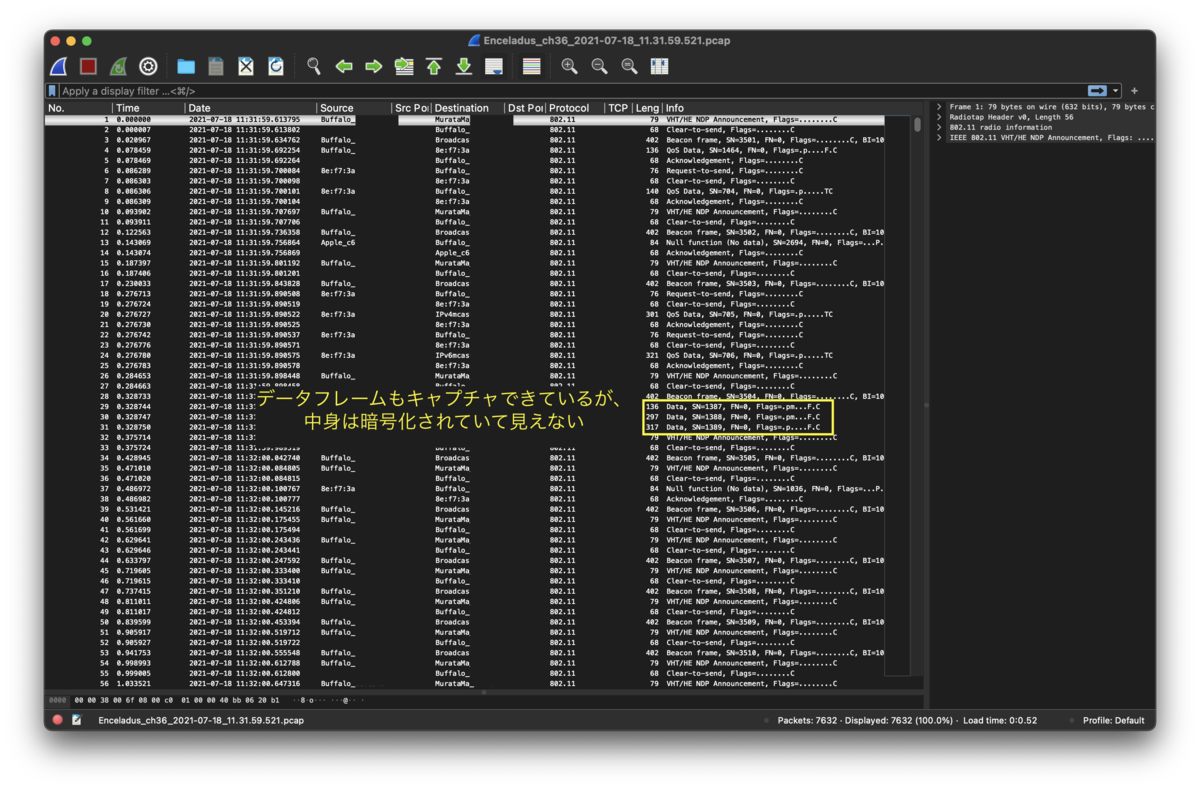Click the display filter input field
The width and height of the screenshot is (1200, 789).
click(x=570, y=91)
